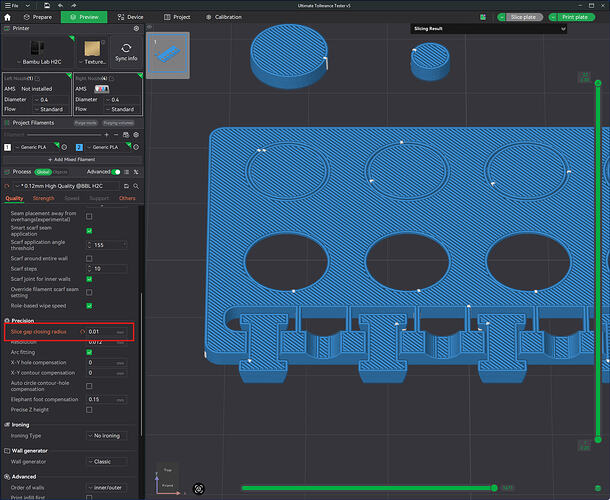Image resolution: width=610 pixels, height=500 pixels.
Task: Save the process preset icon
Action: pyautogui.click(x=126, y=186)
